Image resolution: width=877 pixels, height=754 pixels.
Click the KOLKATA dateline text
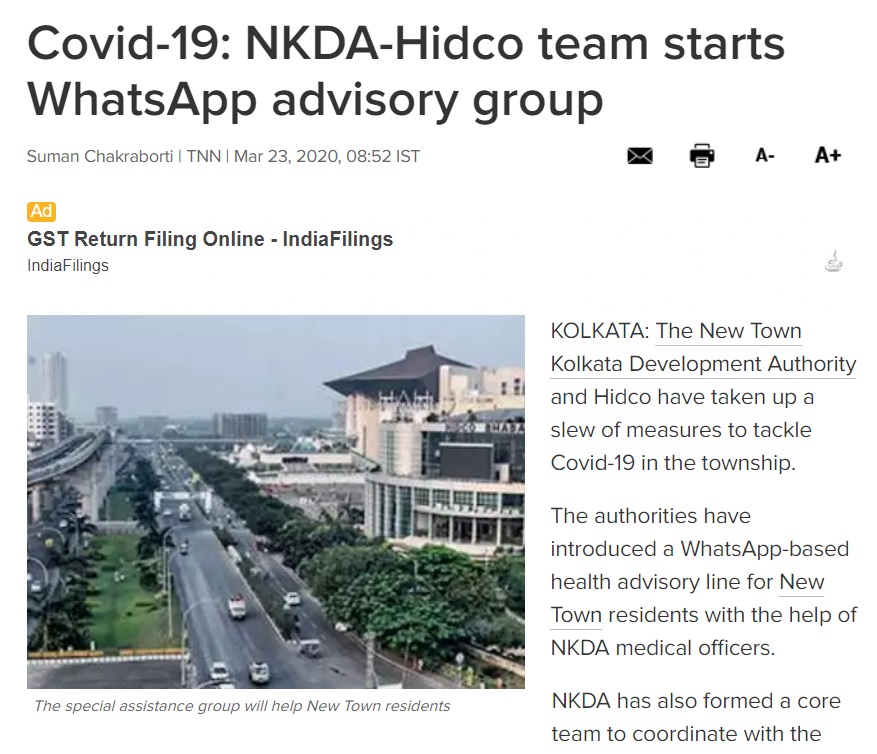point(600,331)
